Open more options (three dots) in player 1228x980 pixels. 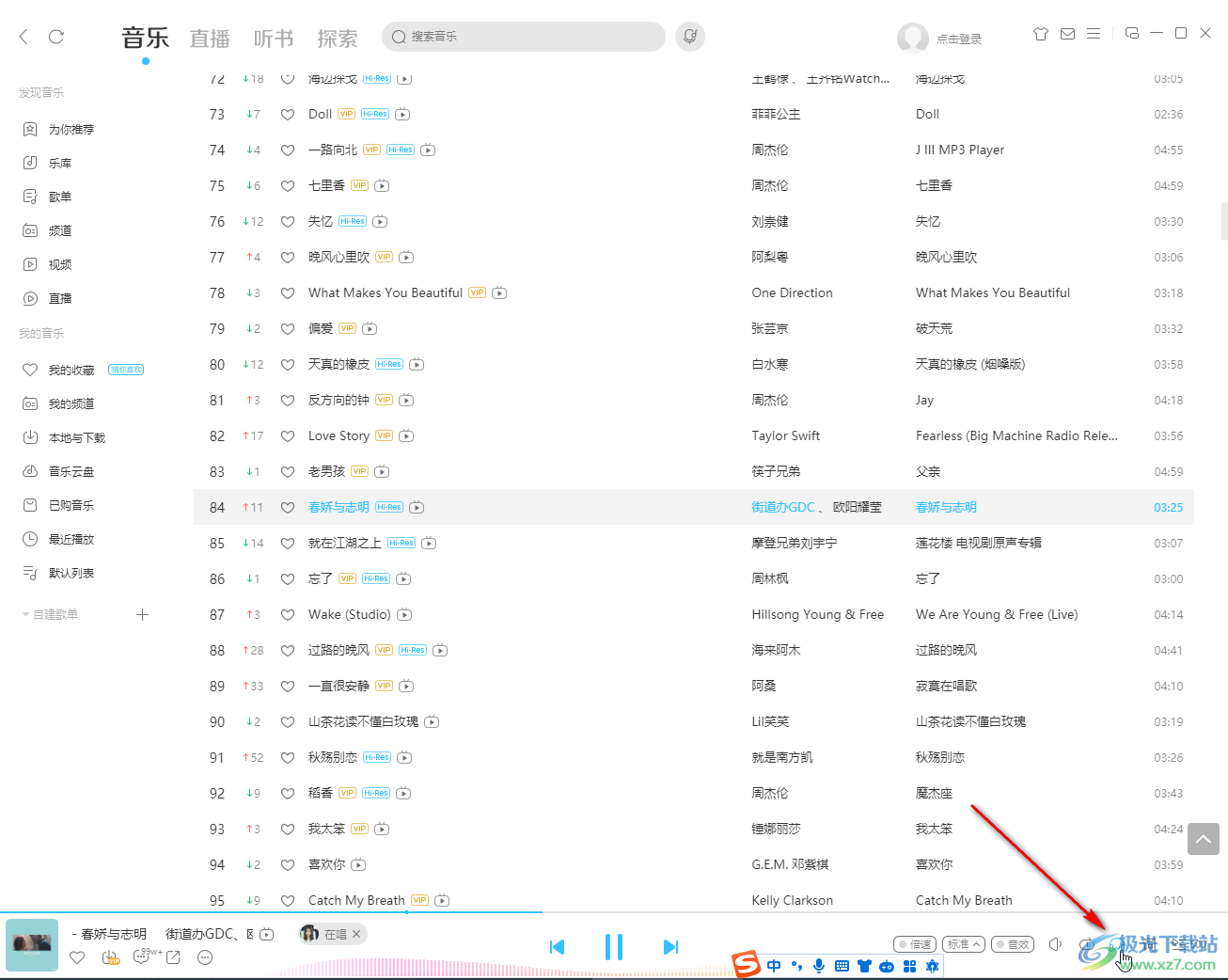tap(205, 957)
